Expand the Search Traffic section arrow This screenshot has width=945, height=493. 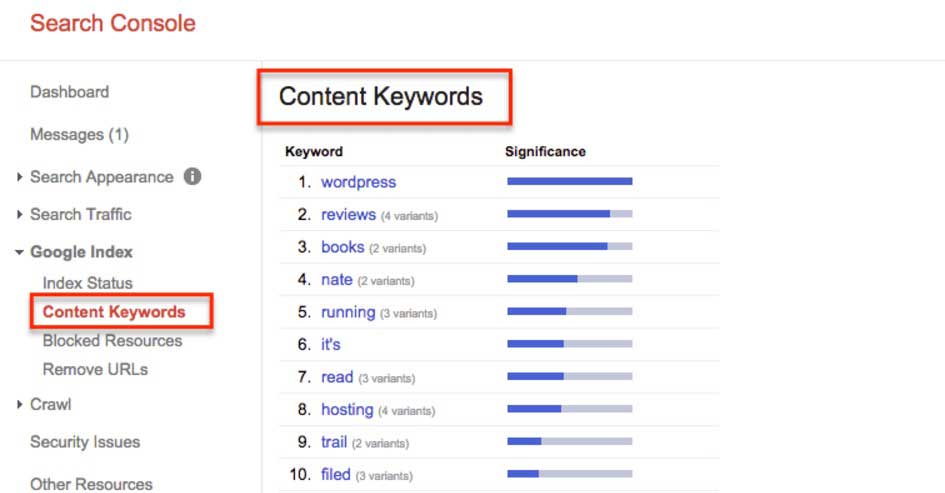coord(19,215)
